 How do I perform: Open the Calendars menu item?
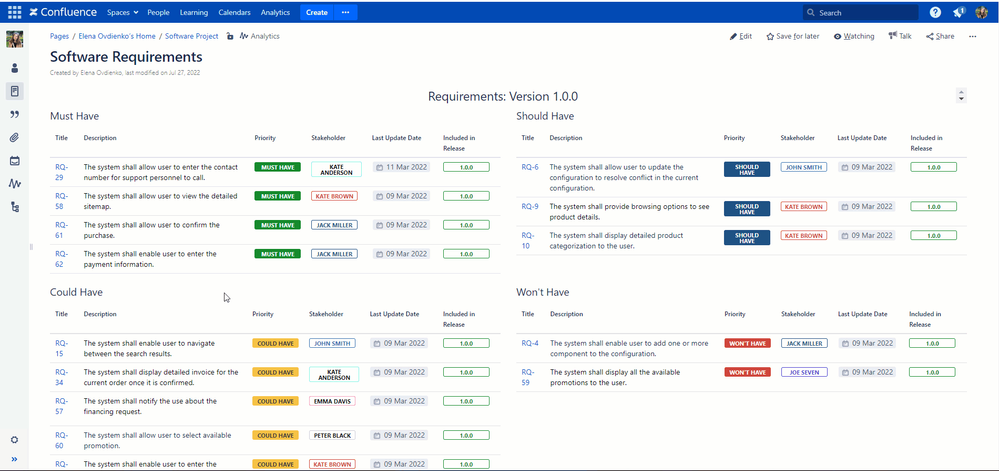tap(234, 12)
